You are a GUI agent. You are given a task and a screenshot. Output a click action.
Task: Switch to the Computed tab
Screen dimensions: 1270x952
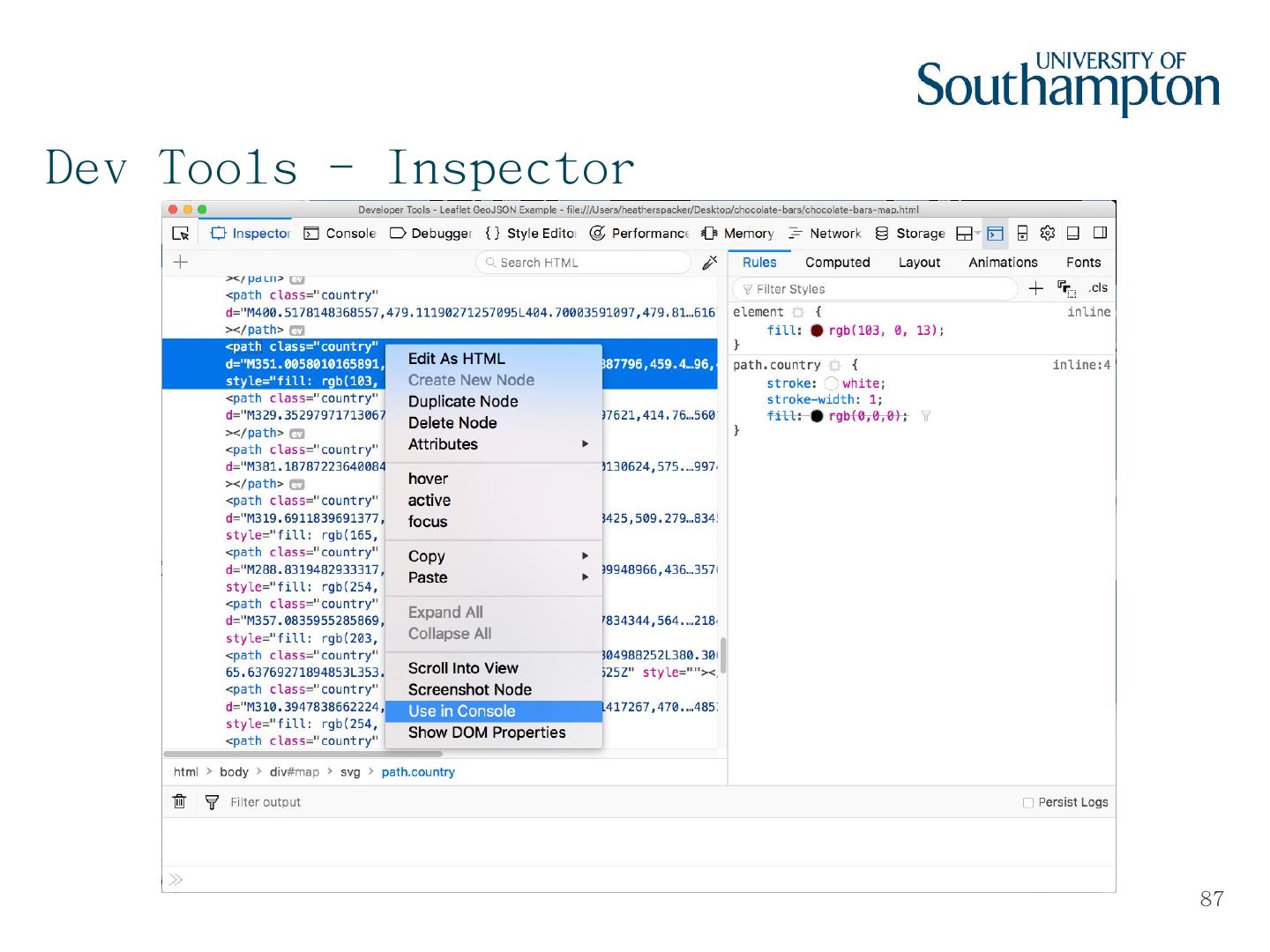click(837, 263)
